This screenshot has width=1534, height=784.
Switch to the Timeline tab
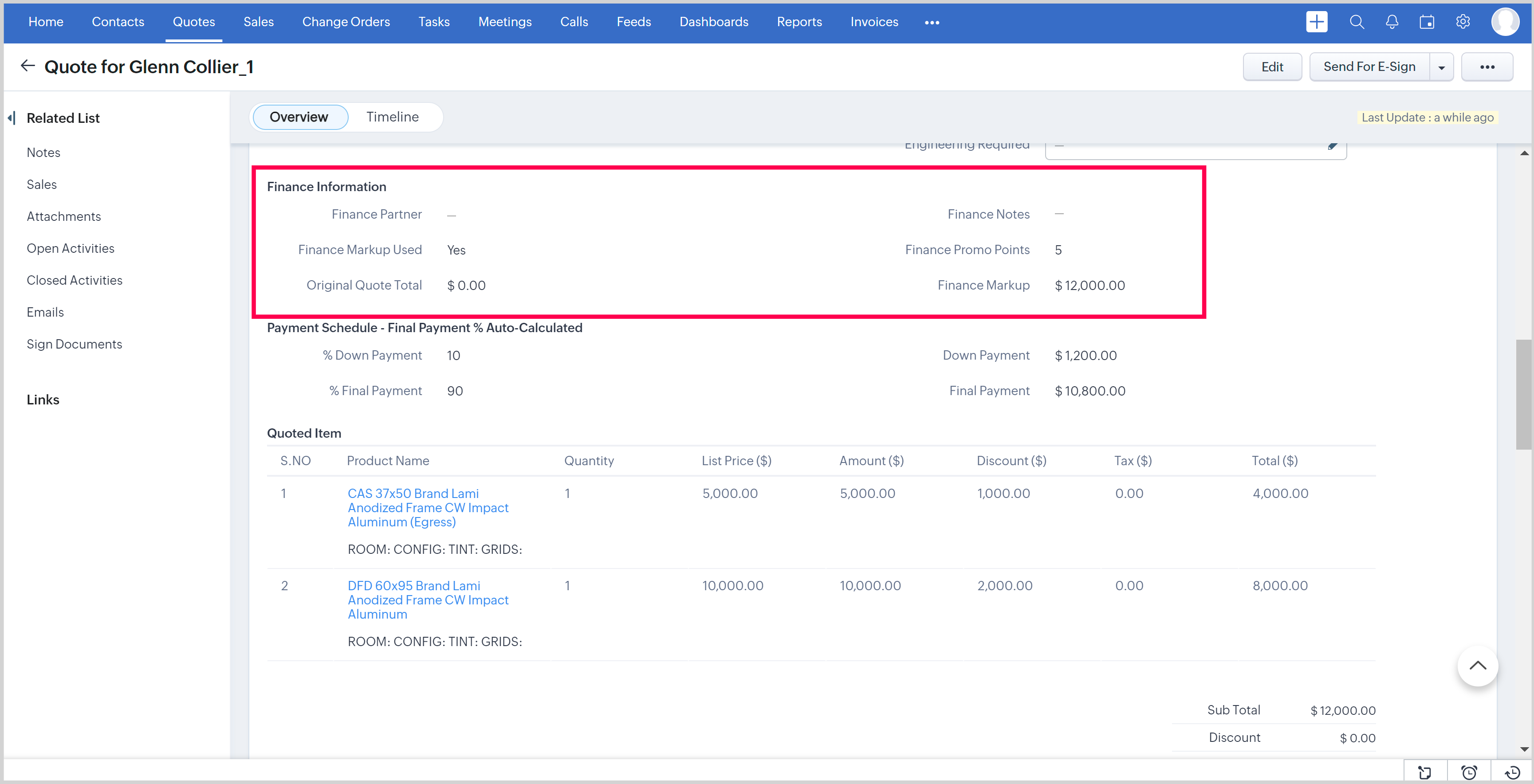pos(392,117)
